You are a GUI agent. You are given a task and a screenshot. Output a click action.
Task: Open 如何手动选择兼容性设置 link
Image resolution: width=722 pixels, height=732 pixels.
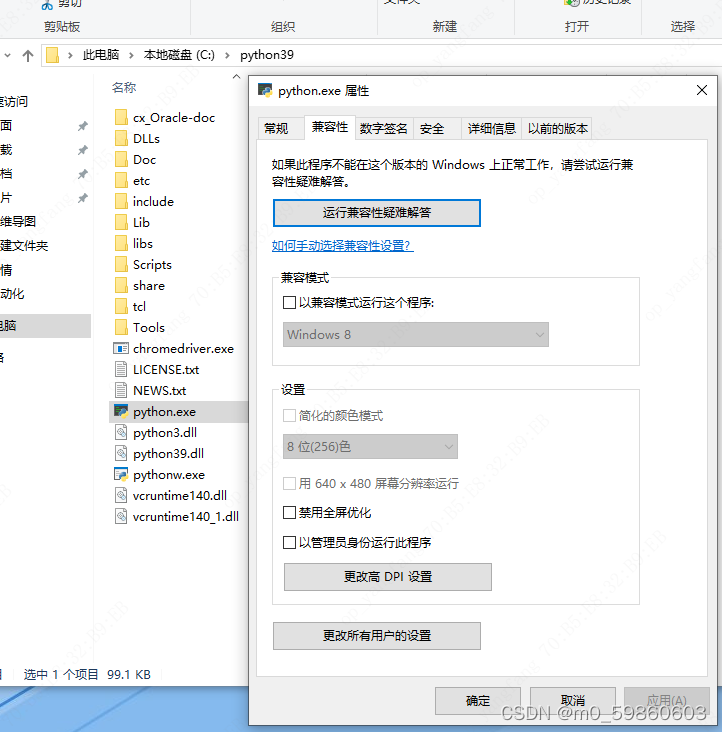343,246
